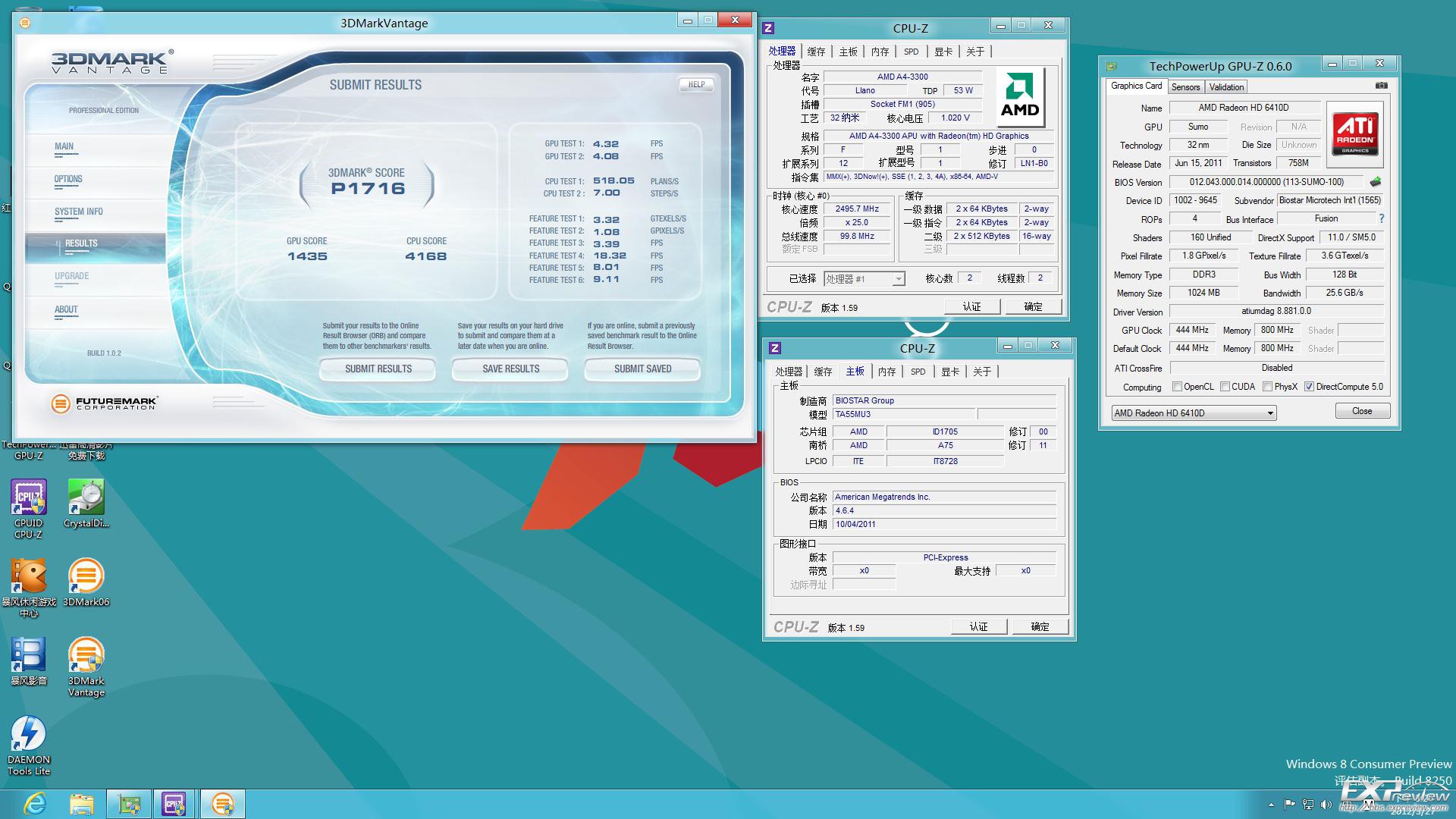Image resolution: width=1456 pixels, height=819 pixels.
Task: Open the 暴风休闲游戏中心 desktop shortcut
Action: coord(29,588)
